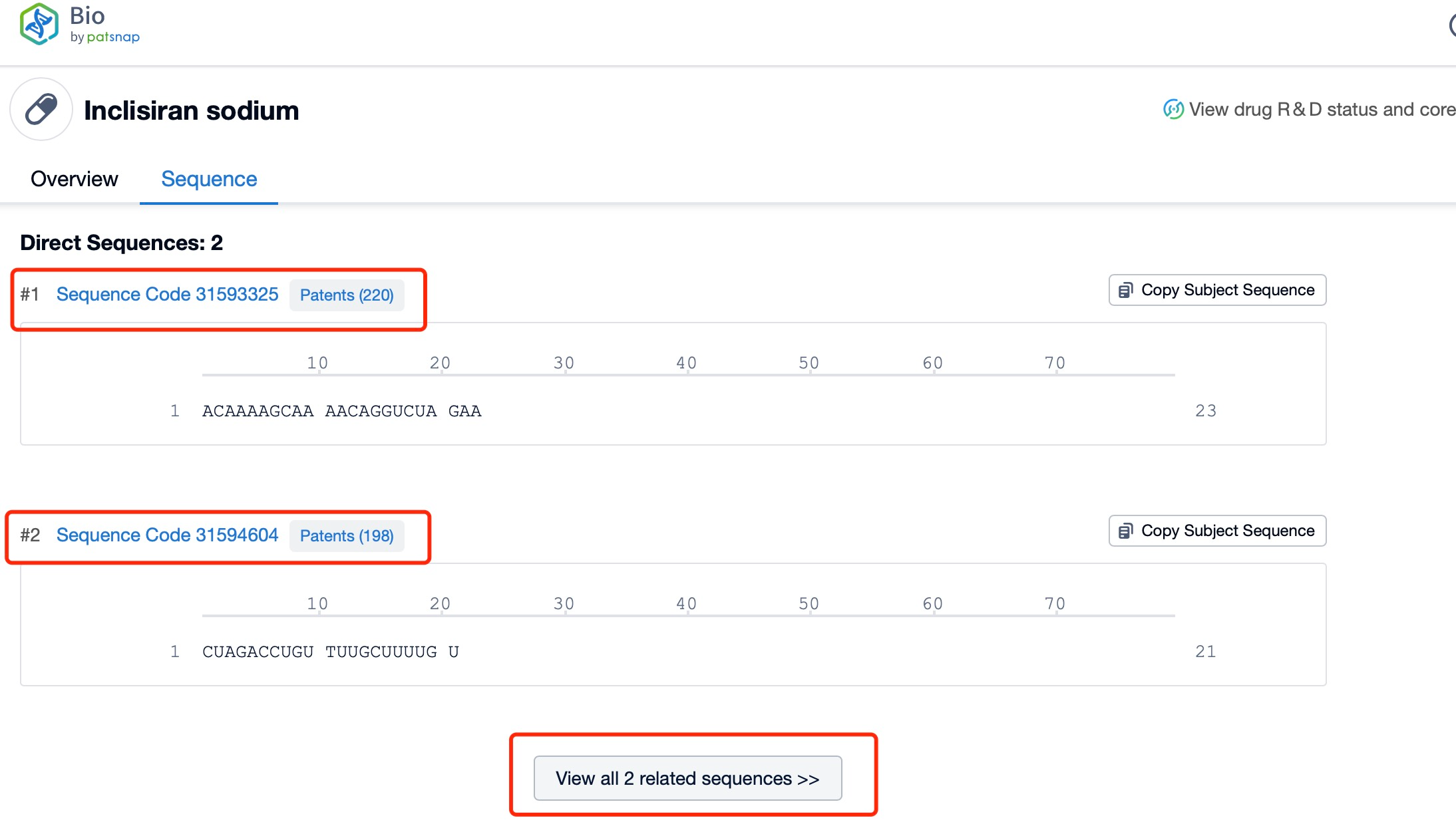This screenshot has height=834, width=1456.
Task: Copy Subject Sequence for sequence #2
Action: 1227,531
